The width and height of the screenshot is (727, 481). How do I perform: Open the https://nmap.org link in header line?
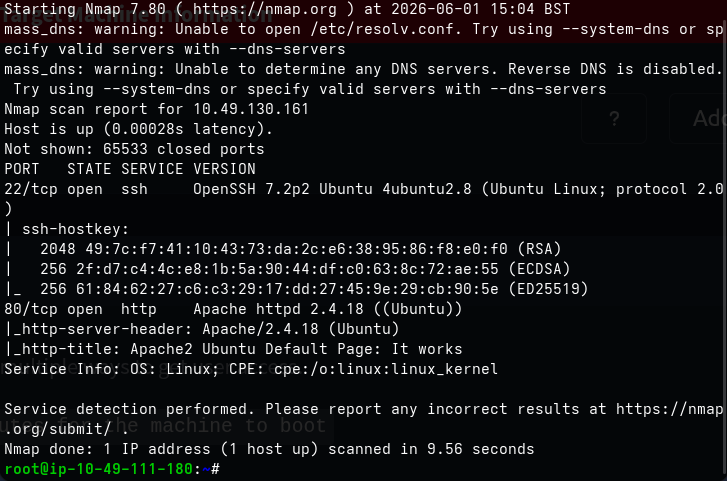tap(264, 9)
